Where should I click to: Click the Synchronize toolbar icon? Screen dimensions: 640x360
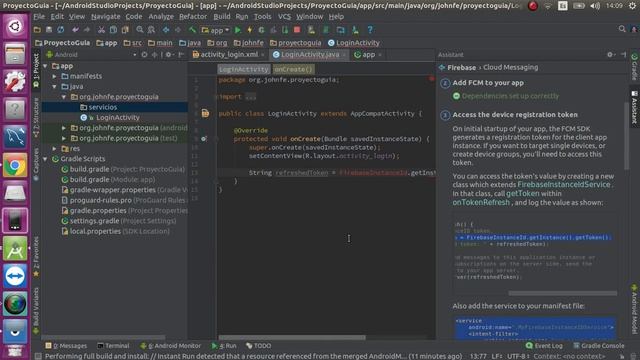(x=61, y=30)
